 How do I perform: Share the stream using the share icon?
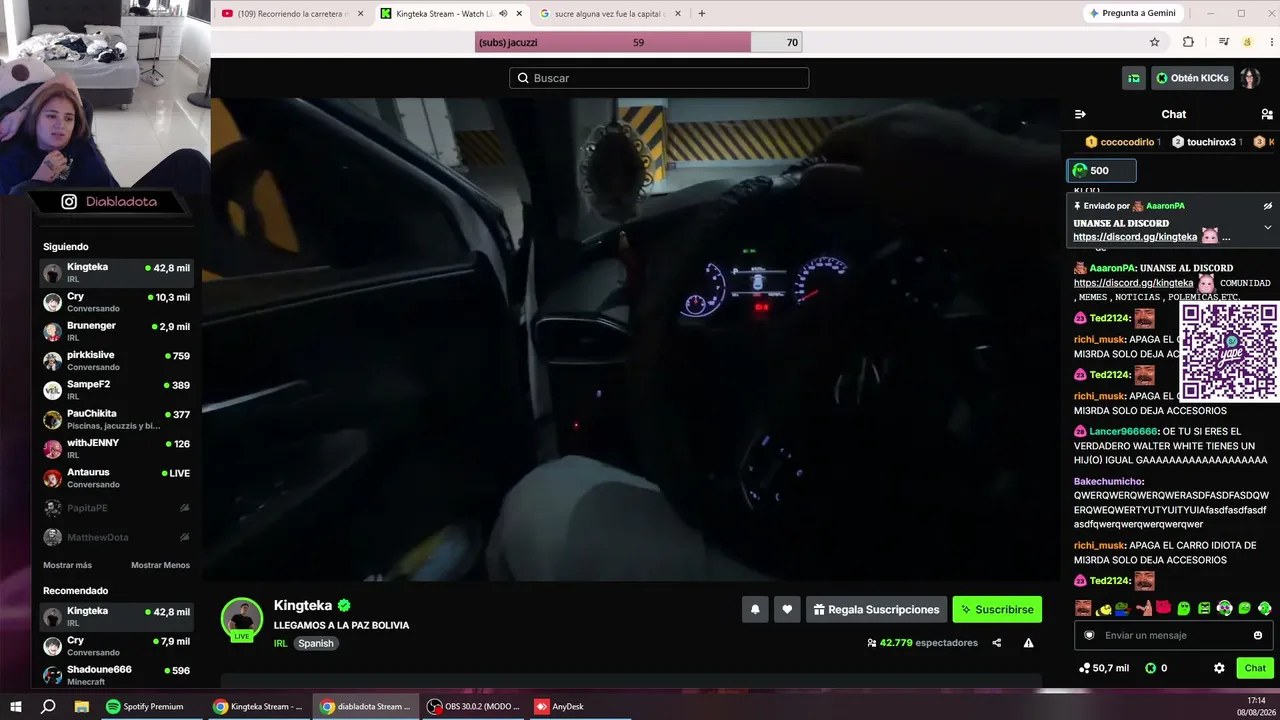(x=996, y=643)
